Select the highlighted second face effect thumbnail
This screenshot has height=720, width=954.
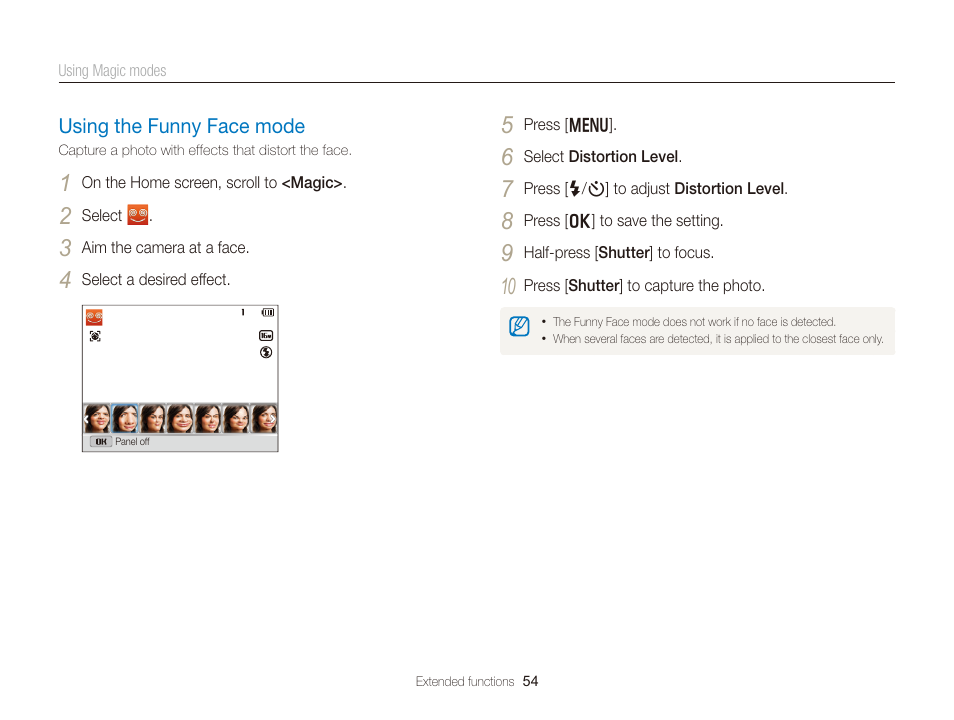pos(125,418)
